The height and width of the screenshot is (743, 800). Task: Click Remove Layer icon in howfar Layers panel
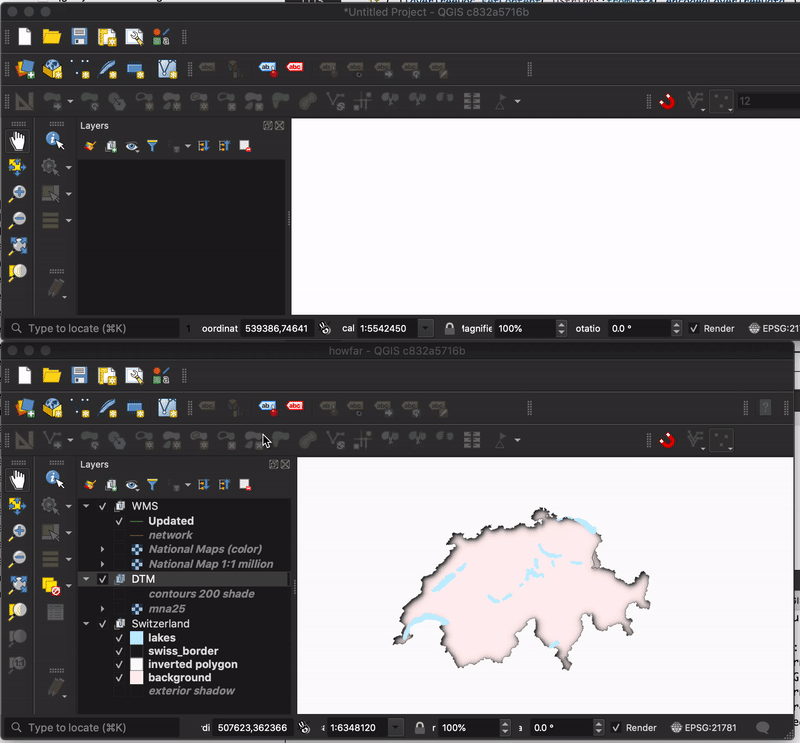pyautogui.click(x=245, y=484)
